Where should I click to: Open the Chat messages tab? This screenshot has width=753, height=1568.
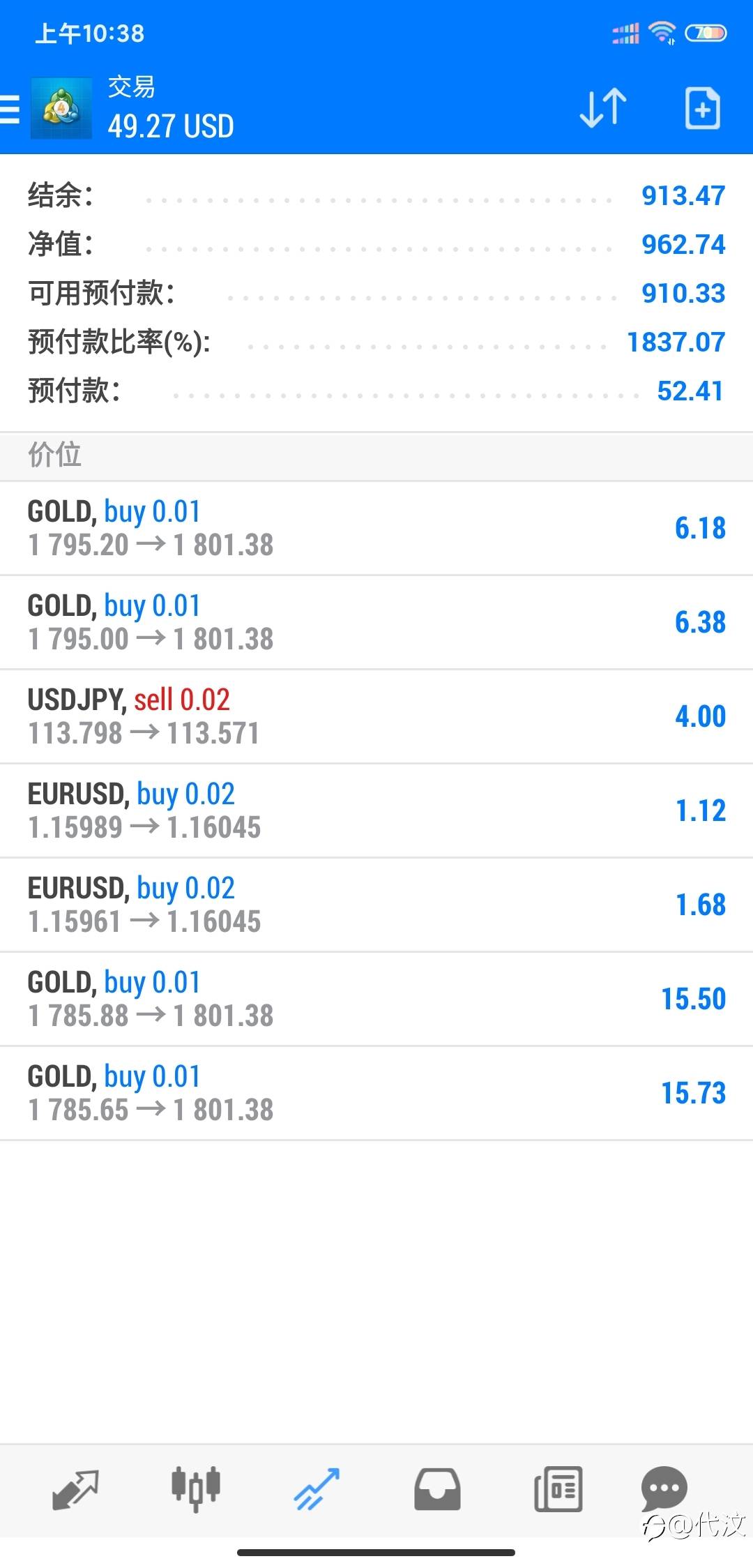click(x=664, y=1488)
